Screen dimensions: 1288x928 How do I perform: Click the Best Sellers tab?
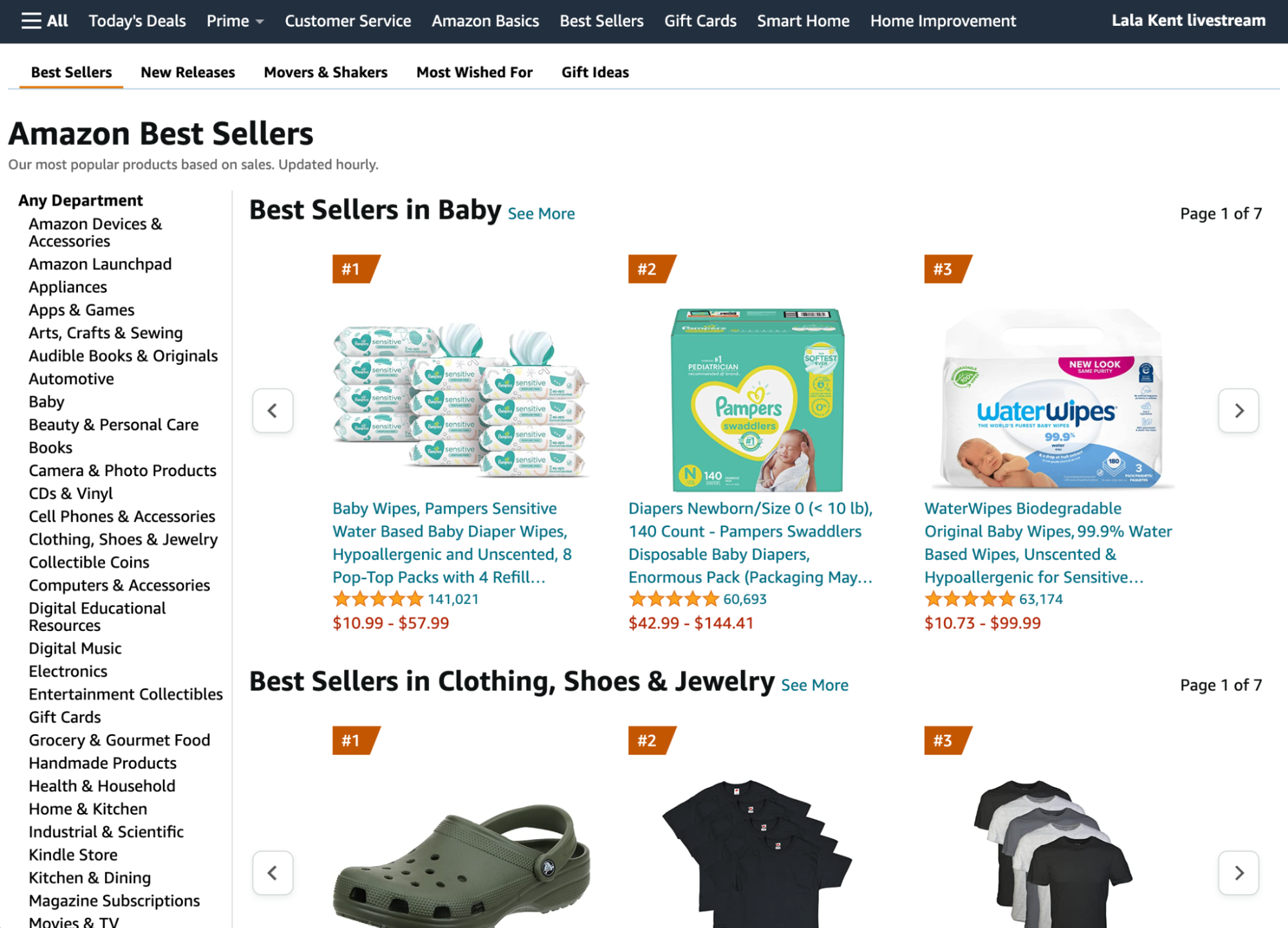(x=71, y=72)
